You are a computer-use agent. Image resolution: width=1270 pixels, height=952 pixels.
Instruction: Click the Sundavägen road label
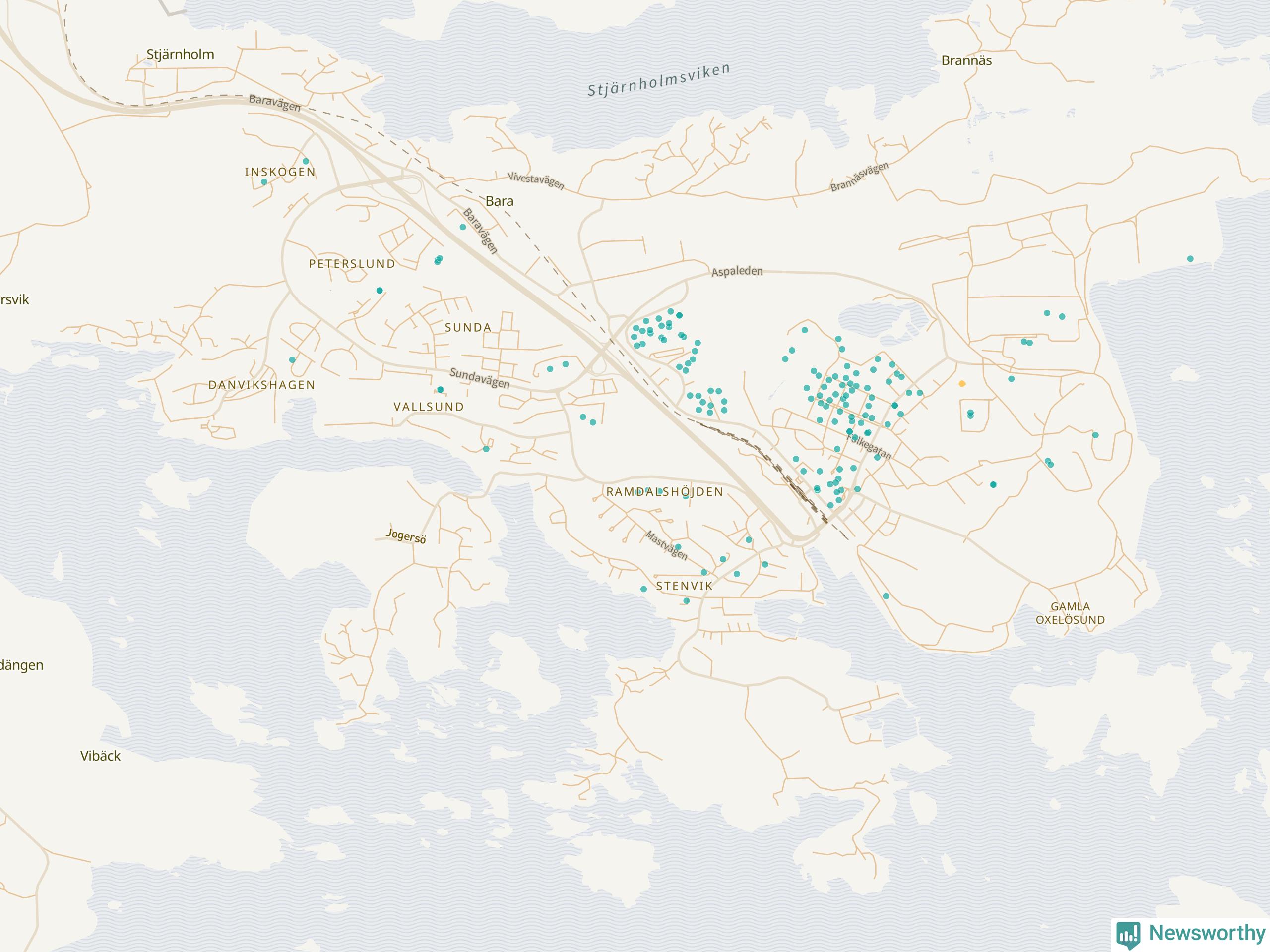[x=479, y=378]
